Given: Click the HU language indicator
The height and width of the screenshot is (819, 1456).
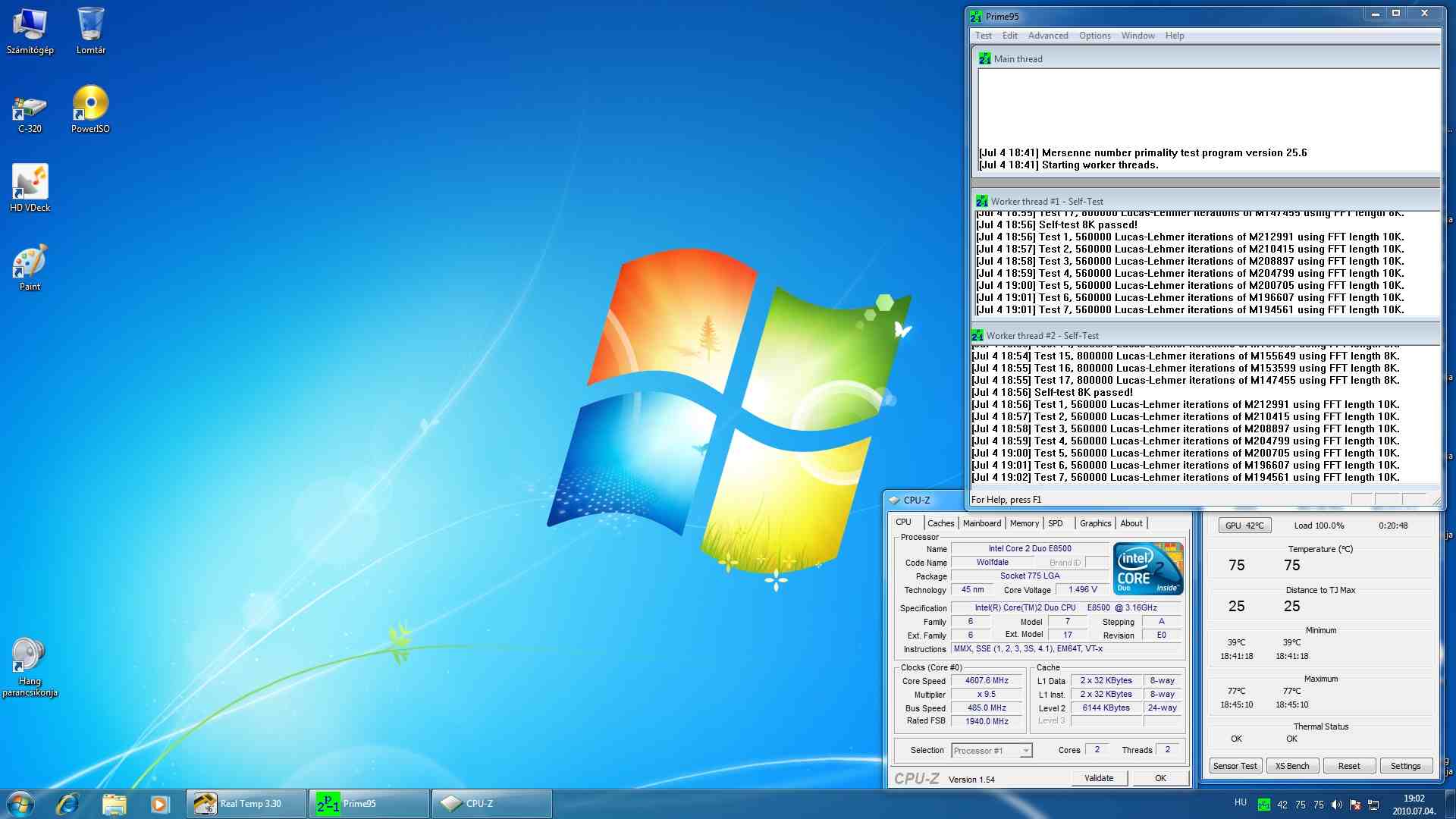Looking at the screenshot, I should pos(1240,802).
